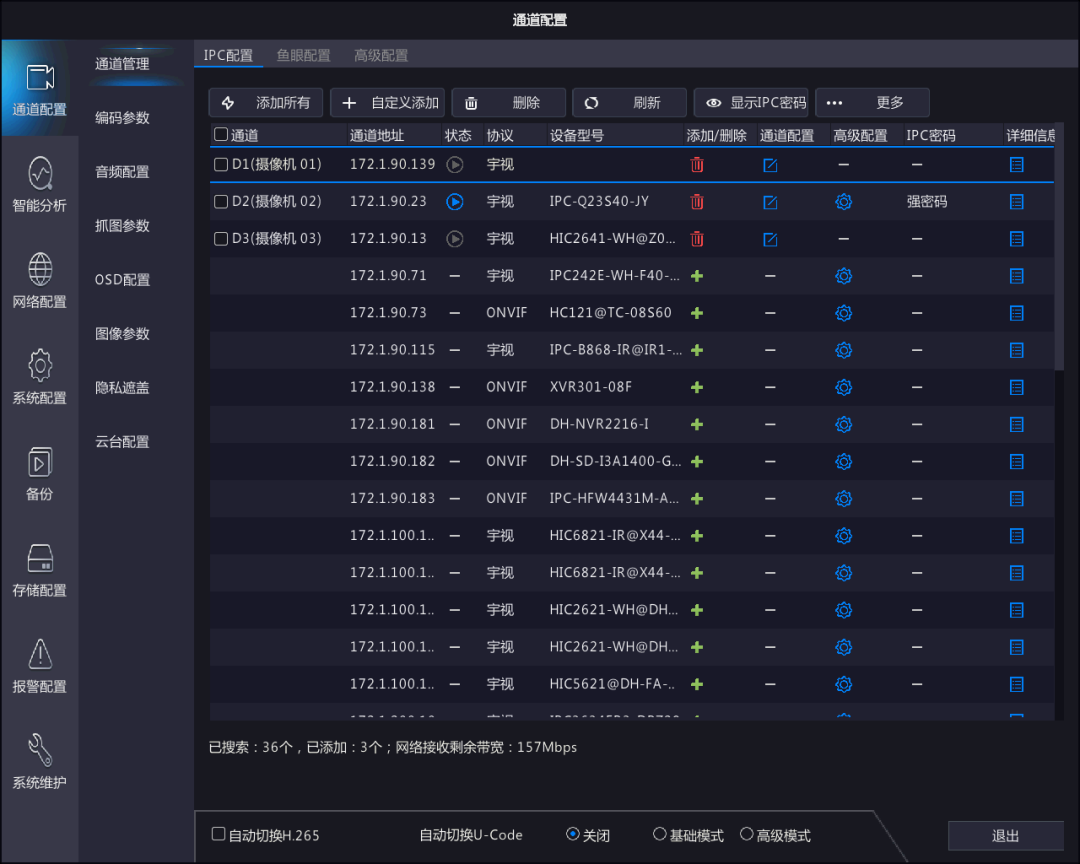1080x864 pixels.
Task: Click the 自定义添加 button
Action: click(388, 103)
